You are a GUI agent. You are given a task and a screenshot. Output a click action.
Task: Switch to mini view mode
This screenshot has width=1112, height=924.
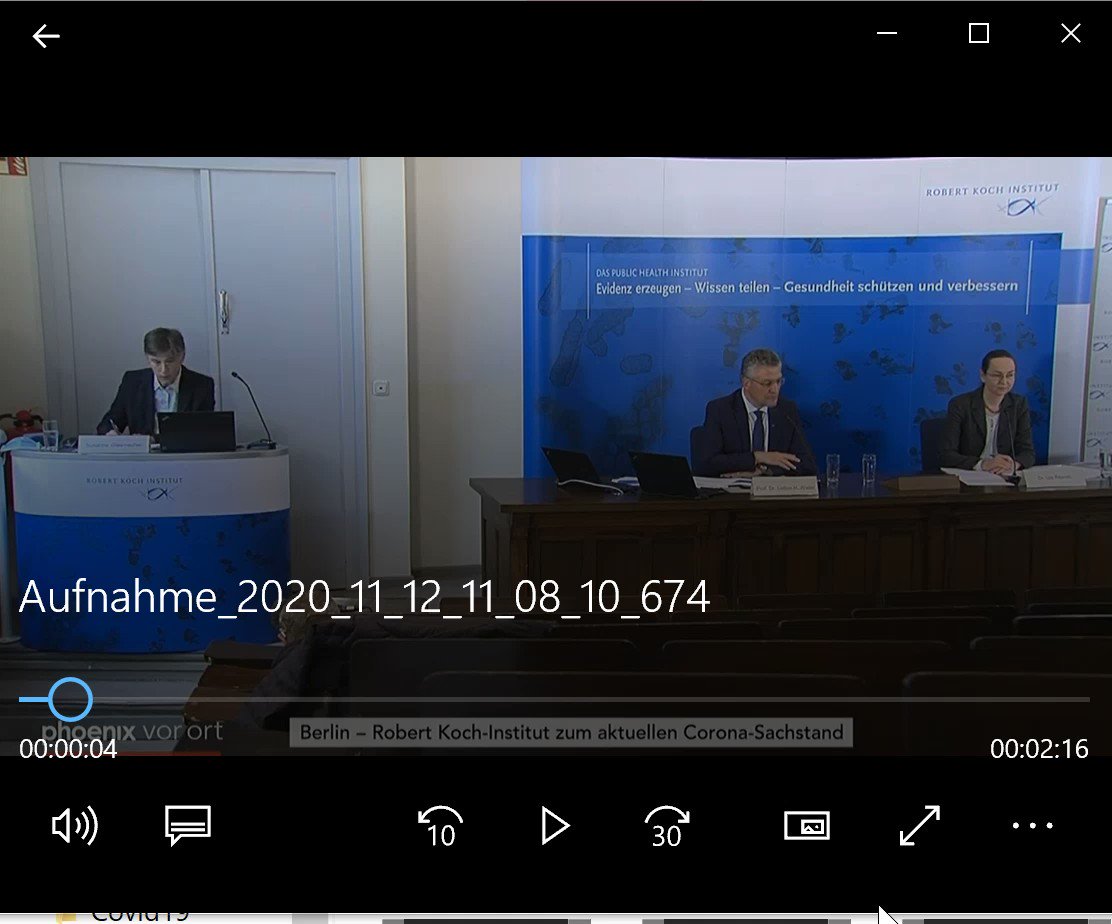click(806, 825)
